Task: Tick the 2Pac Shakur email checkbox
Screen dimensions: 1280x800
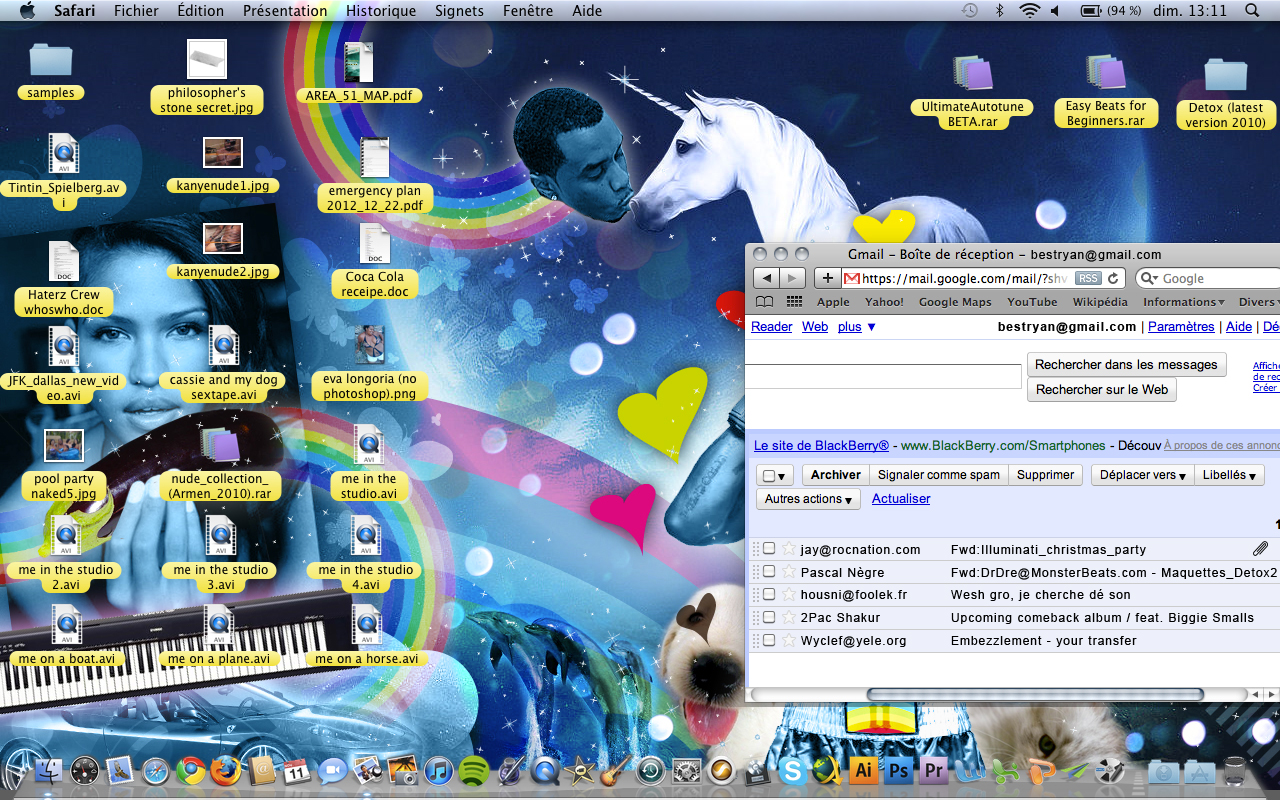Action: coord(769,617)
